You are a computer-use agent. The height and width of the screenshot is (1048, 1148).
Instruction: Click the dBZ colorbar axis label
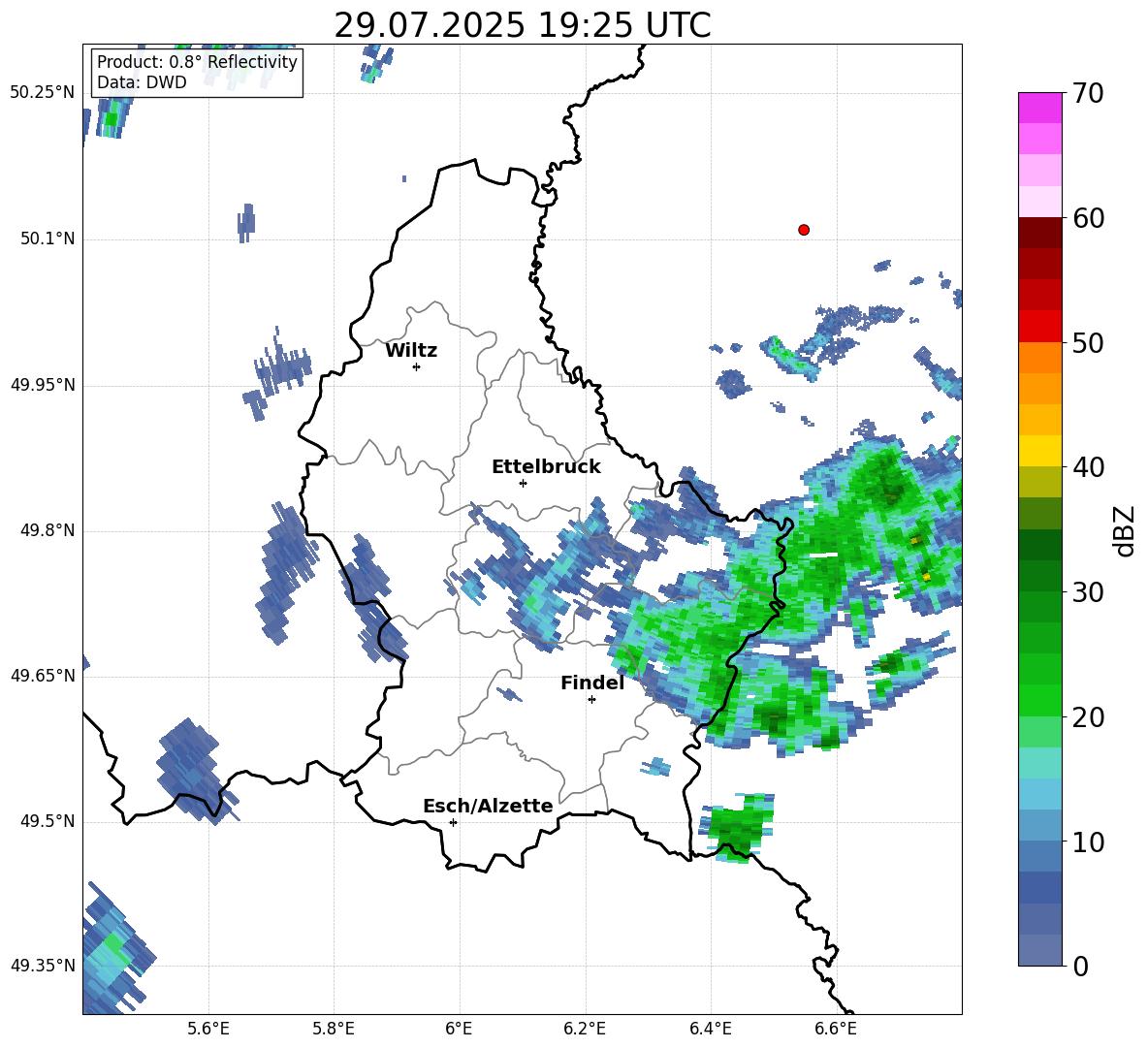1125,530
